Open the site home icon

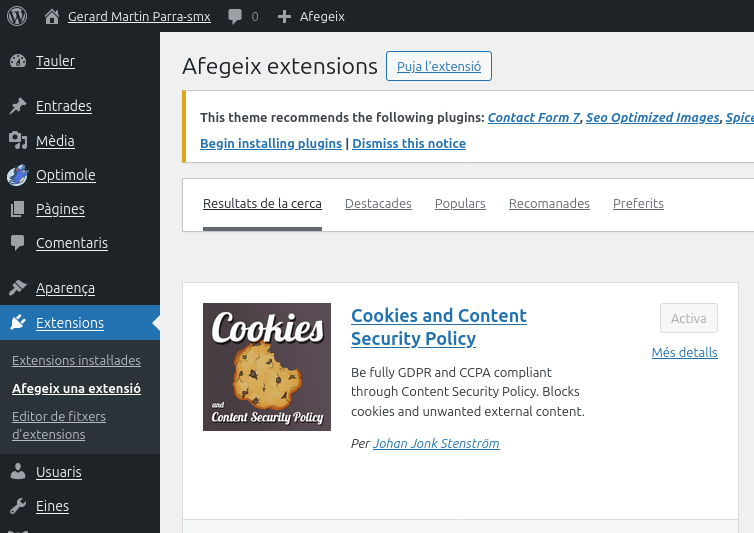pos(52,16)
